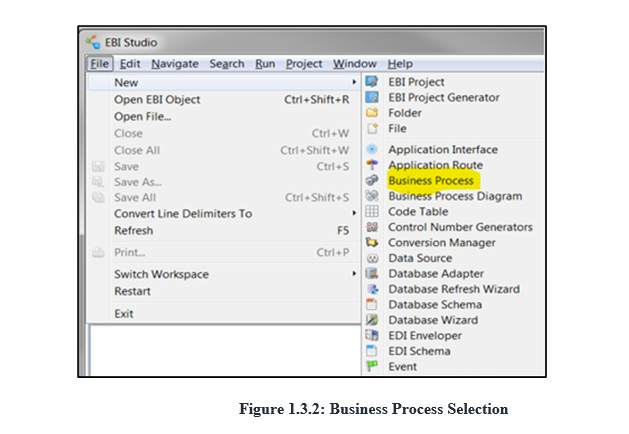This screenshot has width=629, height=434.
Task: Click the Application Route icon
Action: point(372,164)
